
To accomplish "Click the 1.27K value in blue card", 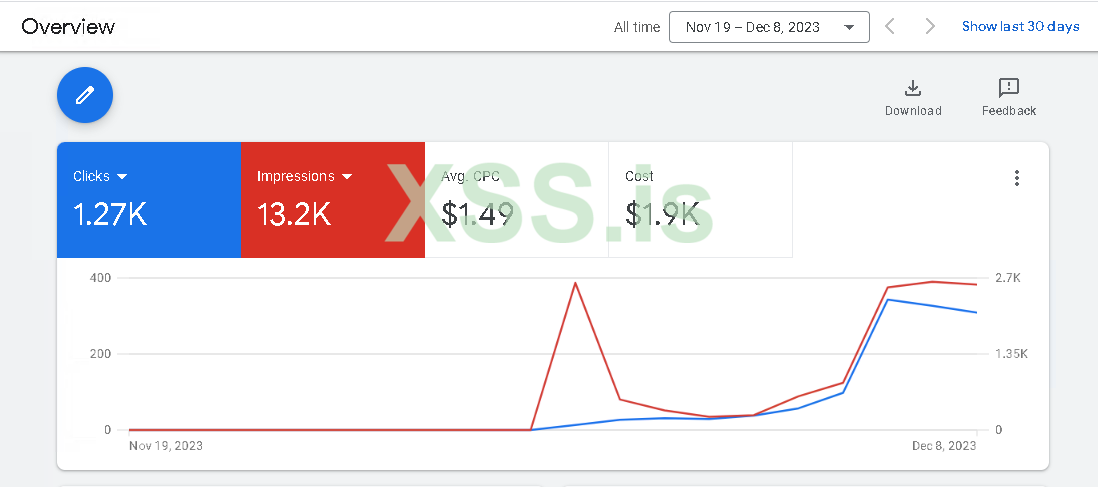I will 110,214.
